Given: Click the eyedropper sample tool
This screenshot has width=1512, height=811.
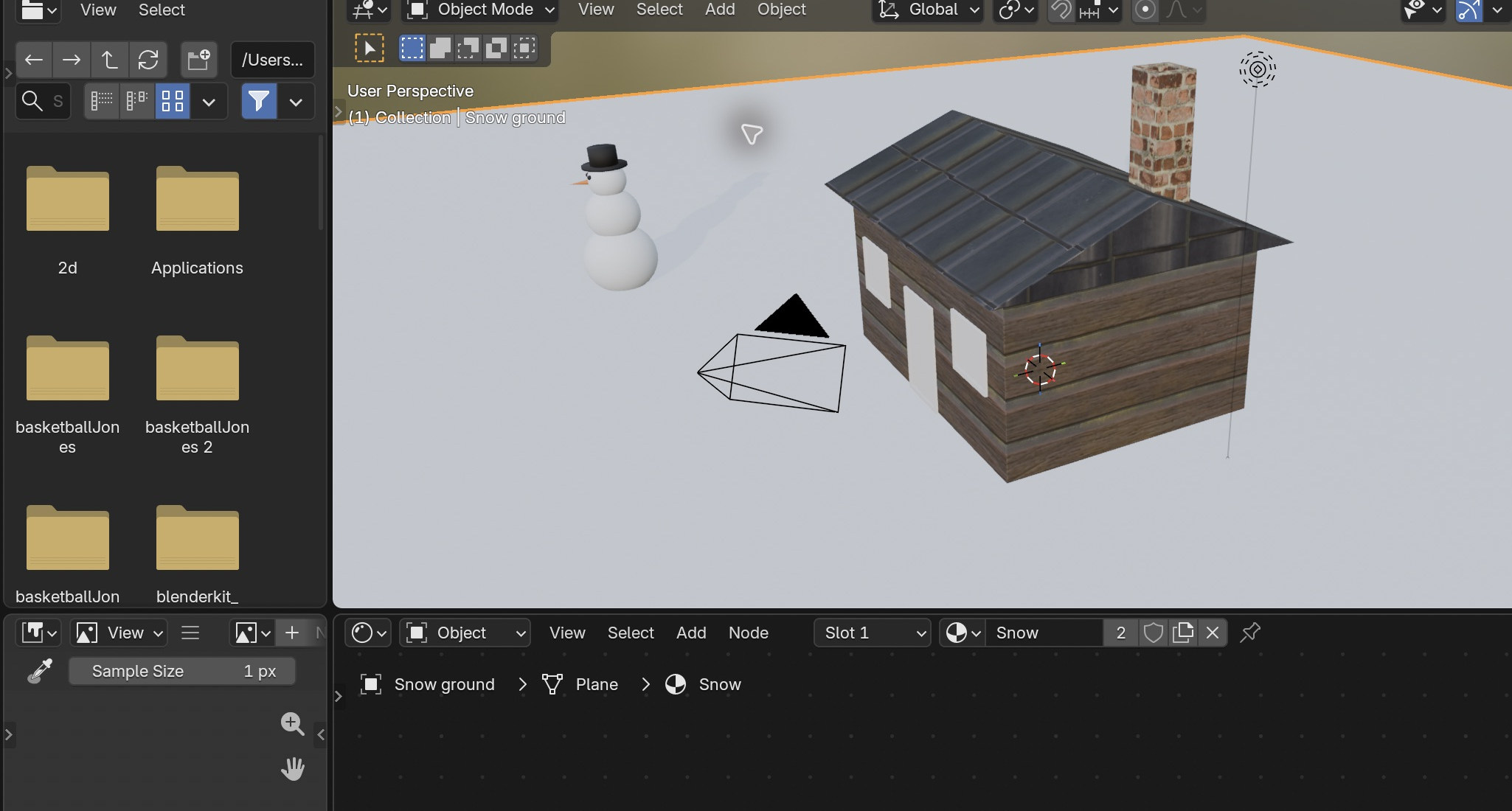Looking at the screenshot, I should coord(40,671).
